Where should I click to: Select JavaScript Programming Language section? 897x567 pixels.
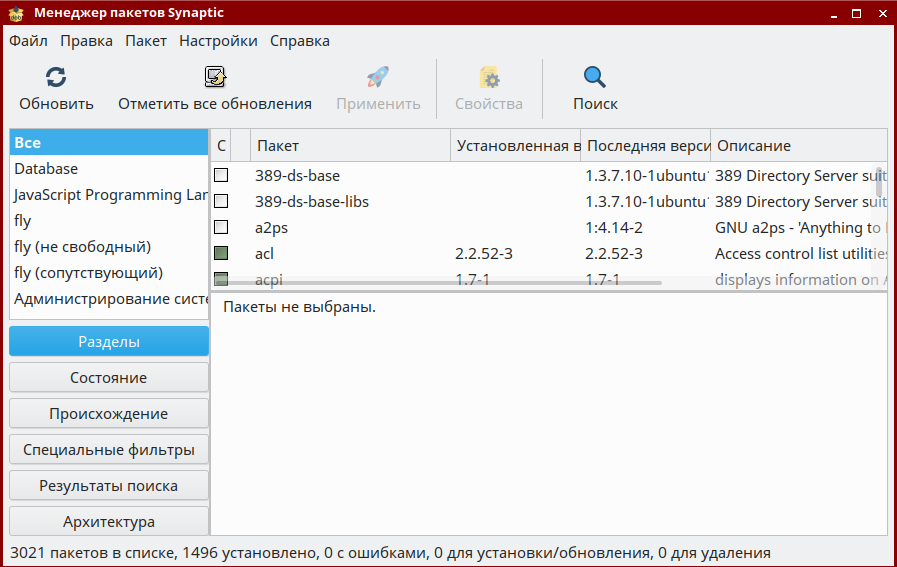coord(109,195)
